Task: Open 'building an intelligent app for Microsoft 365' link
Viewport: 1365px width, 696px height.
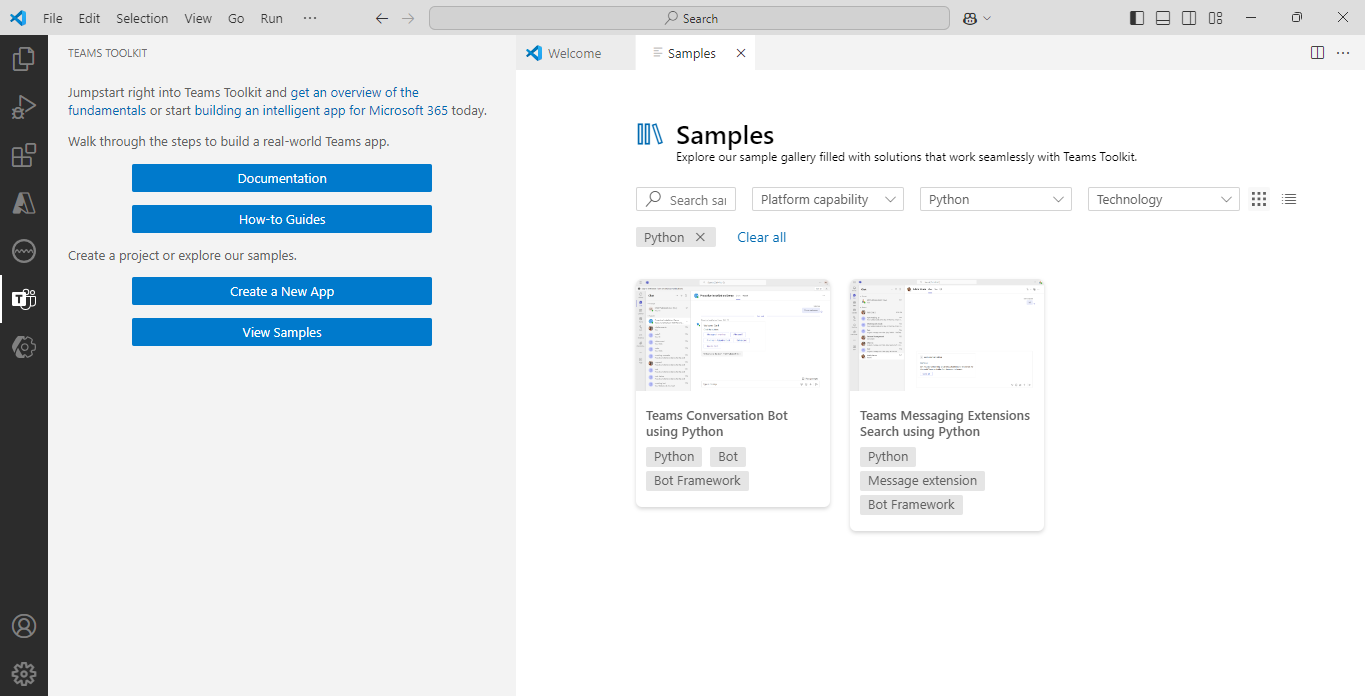Action: coord(321,110)
